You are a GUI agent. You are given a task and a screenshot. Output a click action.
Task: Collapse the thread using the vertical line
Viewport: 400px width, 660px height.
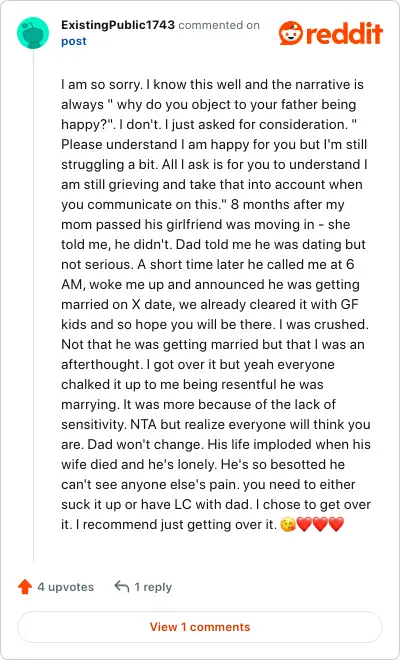point(33,306)
